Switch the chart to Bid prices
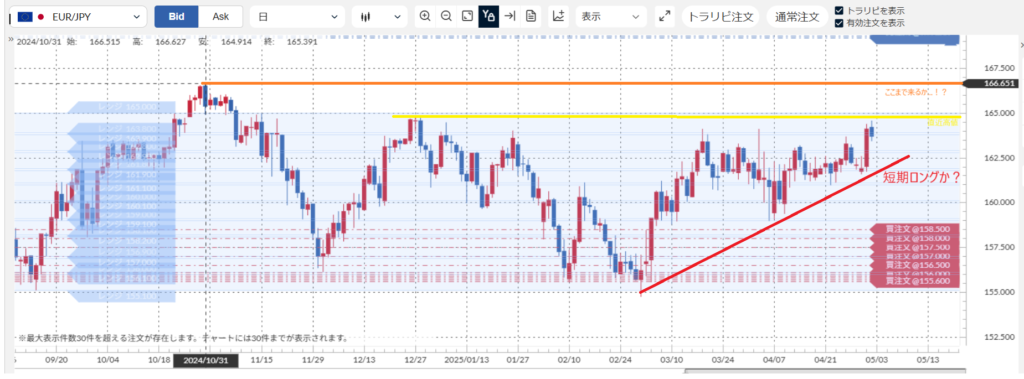Screen dimensions: 1024x379 (x=176, y=16)
